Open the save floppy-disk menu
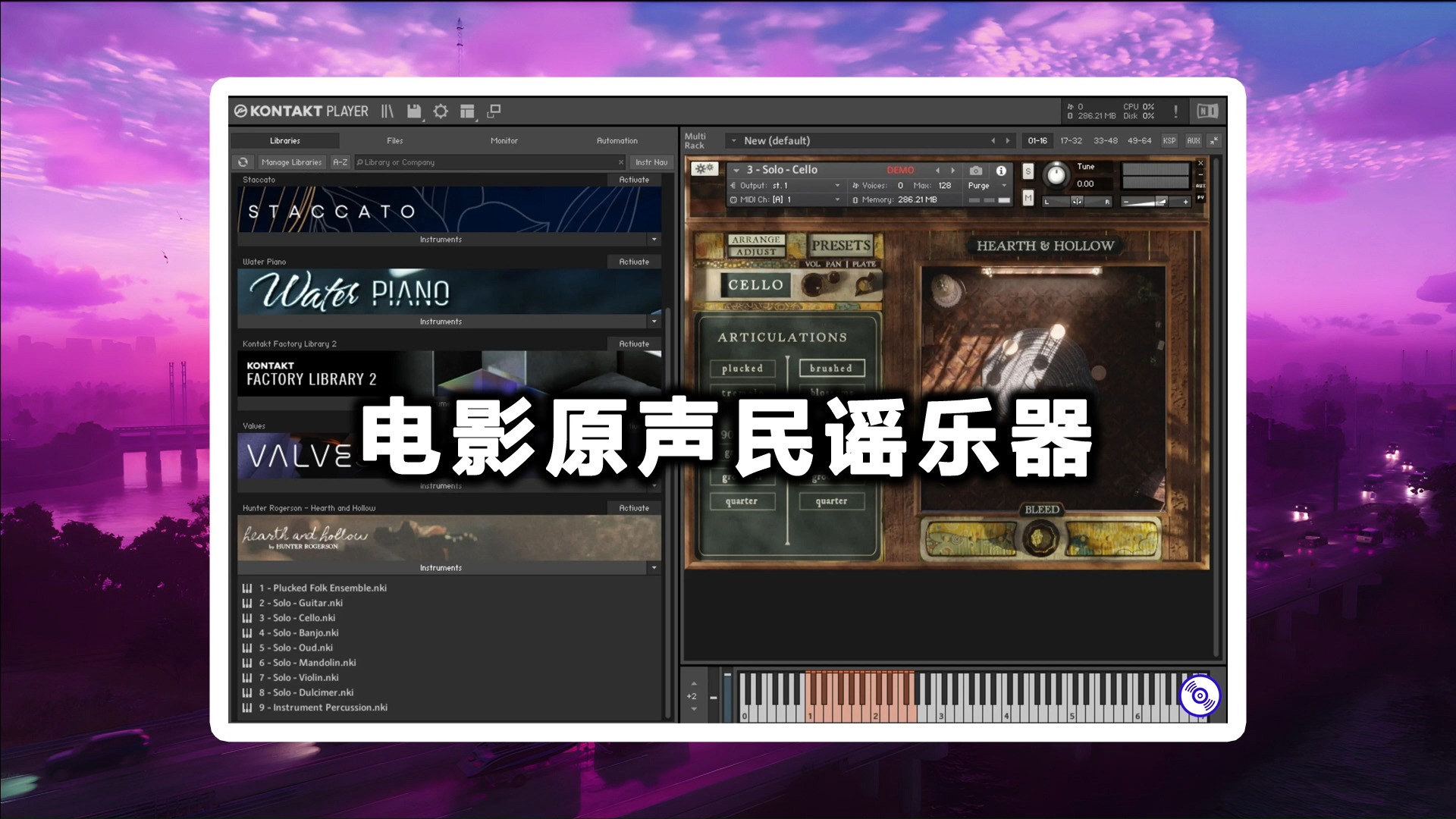The width and height of the screenshot is (1456, 819). click(x=414, y=111)
